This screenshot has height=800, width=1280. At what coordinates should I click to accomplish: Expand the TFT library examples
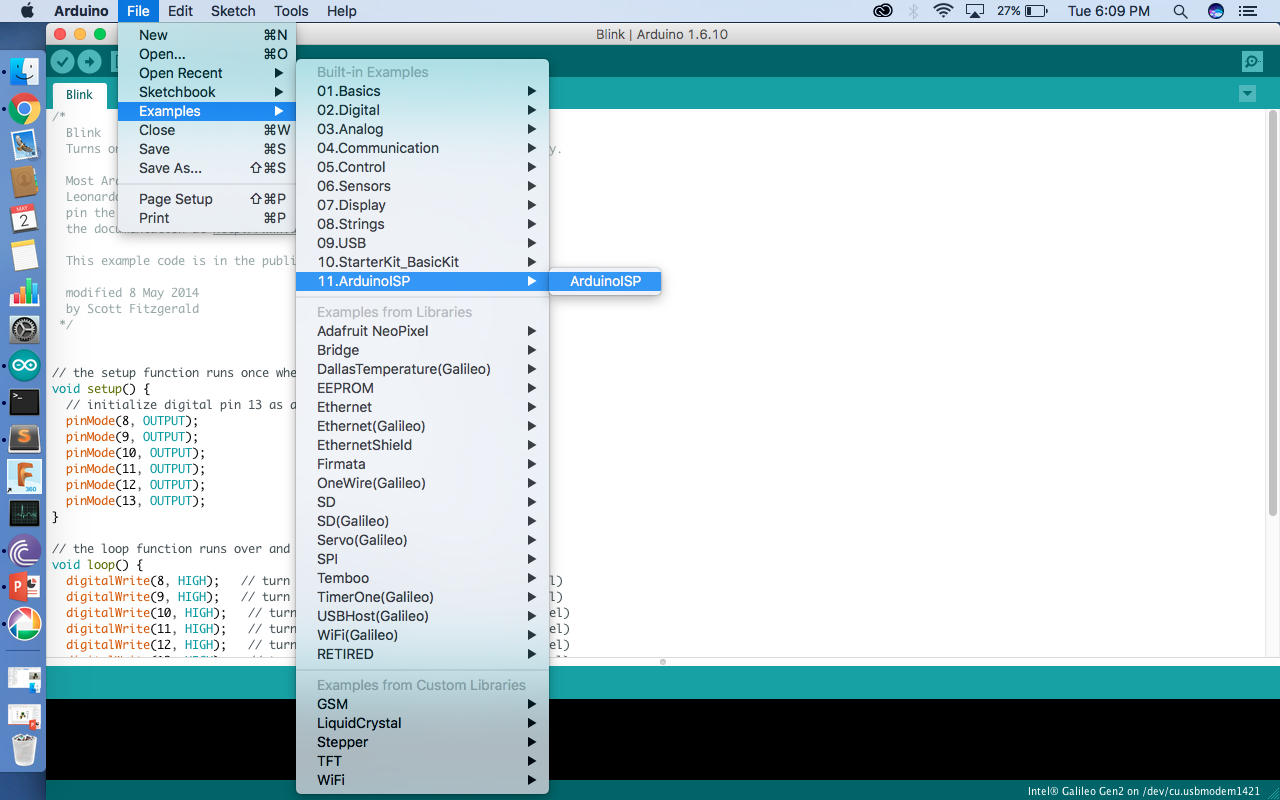point(422,761)
